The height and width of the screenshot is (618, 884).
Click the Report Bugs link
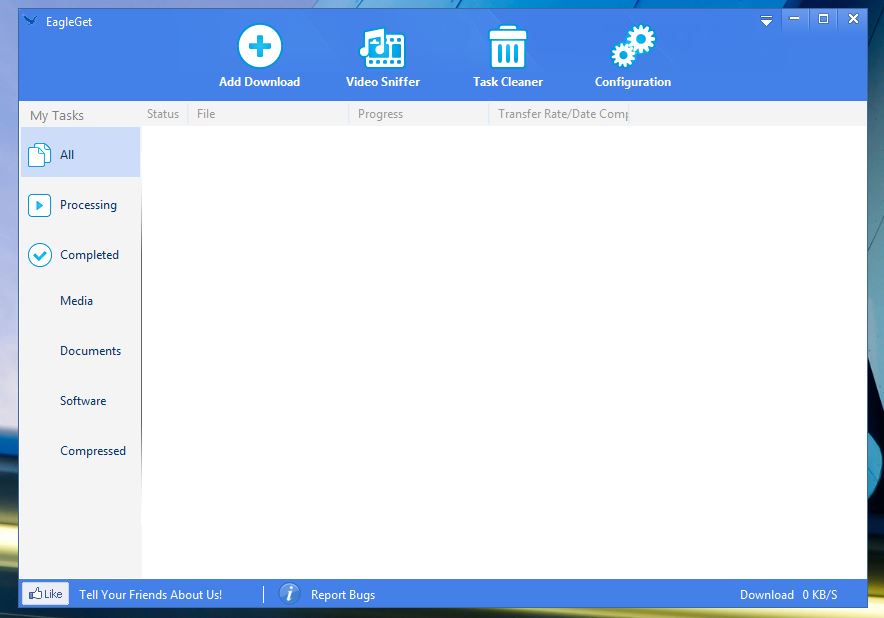(x=343, y=595)
